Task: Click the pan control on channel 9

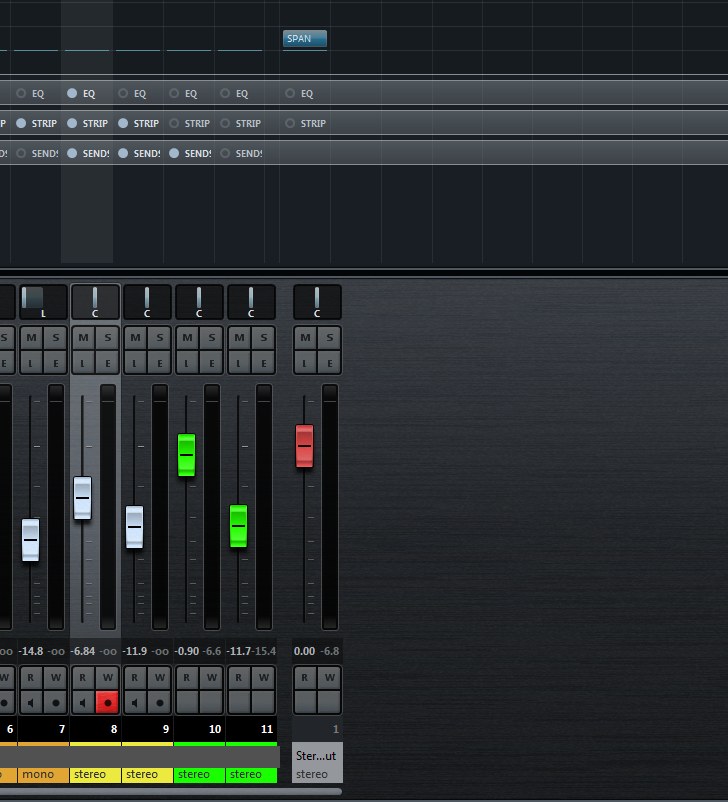Action: coord(147,302)
